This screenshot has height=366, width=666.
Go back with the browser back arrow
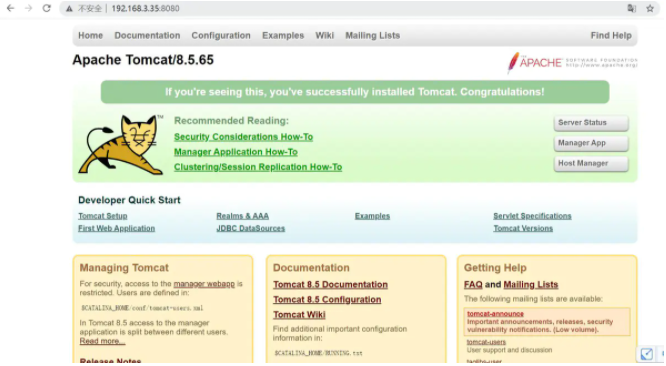10,8
